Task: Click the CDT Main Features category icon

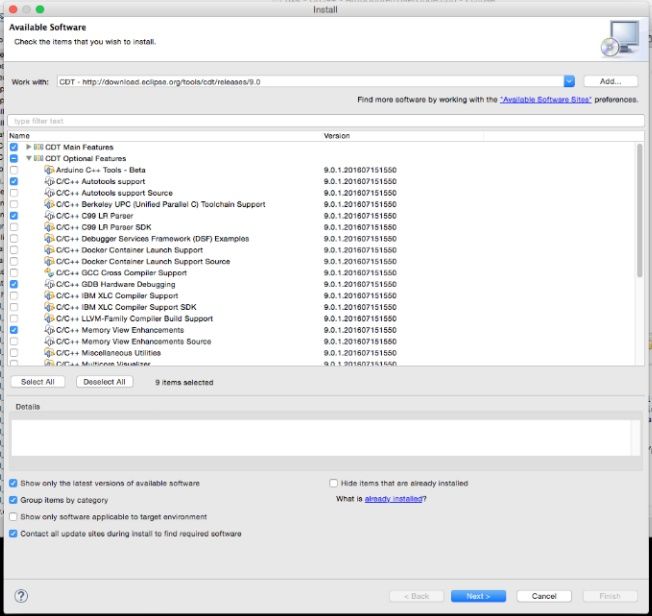Action: coord(38,147)
